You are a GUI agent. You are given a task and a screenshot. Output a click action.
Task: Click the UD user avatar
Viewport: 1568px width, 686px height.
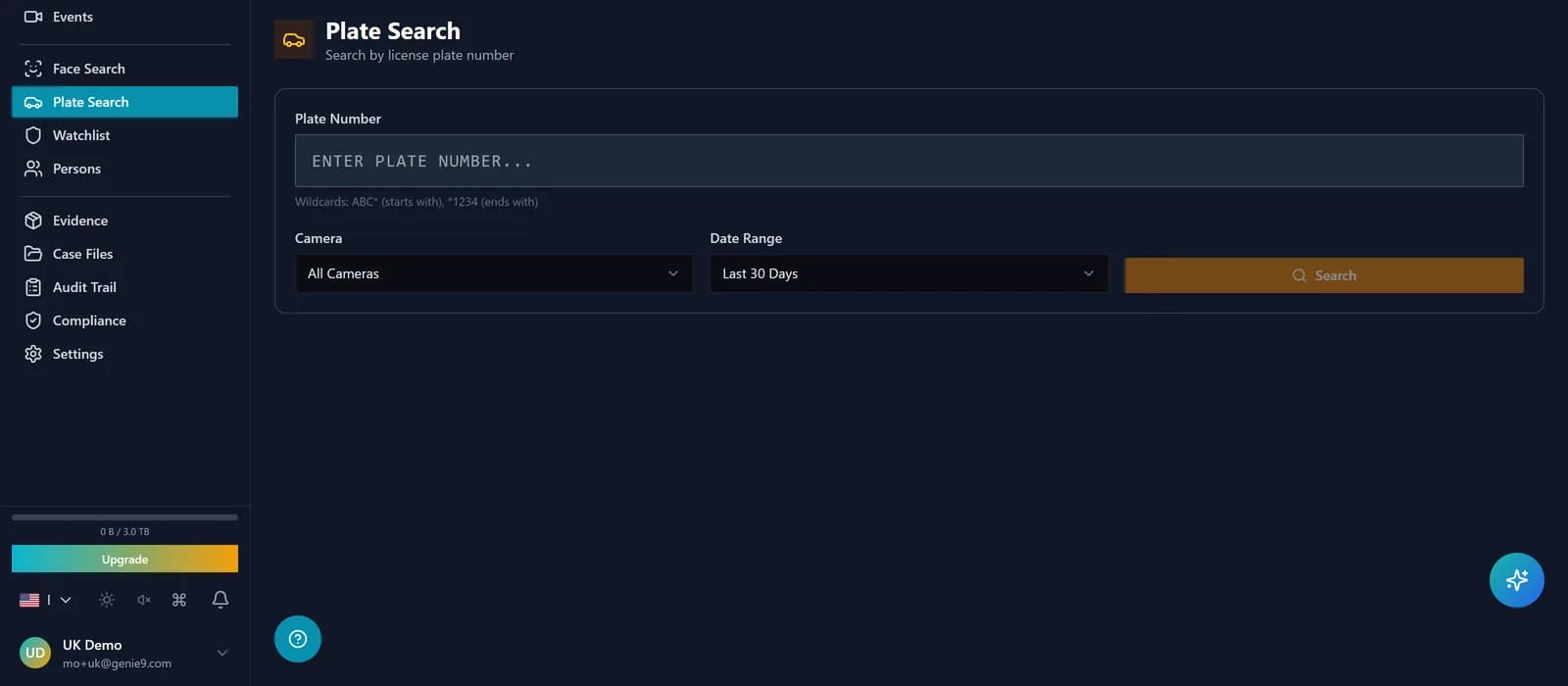35,653
